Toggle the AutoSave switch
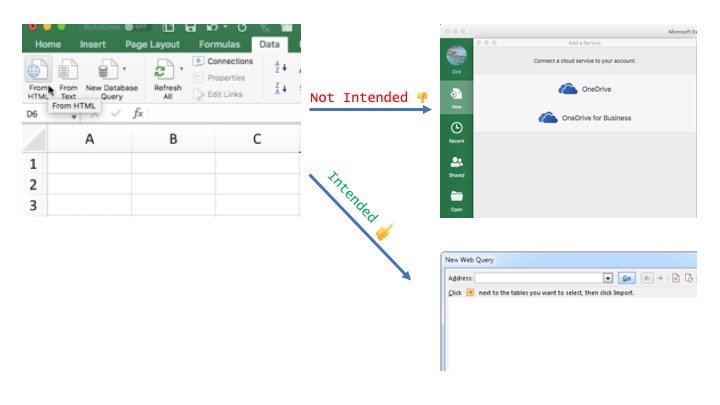The image size is (720, 405). (136, 27)
